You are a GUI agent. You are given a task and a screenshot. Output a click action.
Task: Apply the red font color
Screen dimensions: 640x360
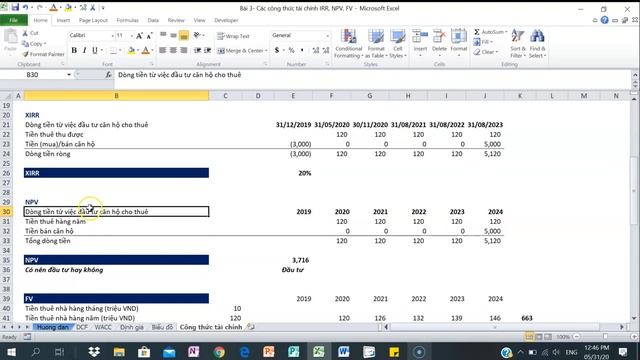(145, 51)
